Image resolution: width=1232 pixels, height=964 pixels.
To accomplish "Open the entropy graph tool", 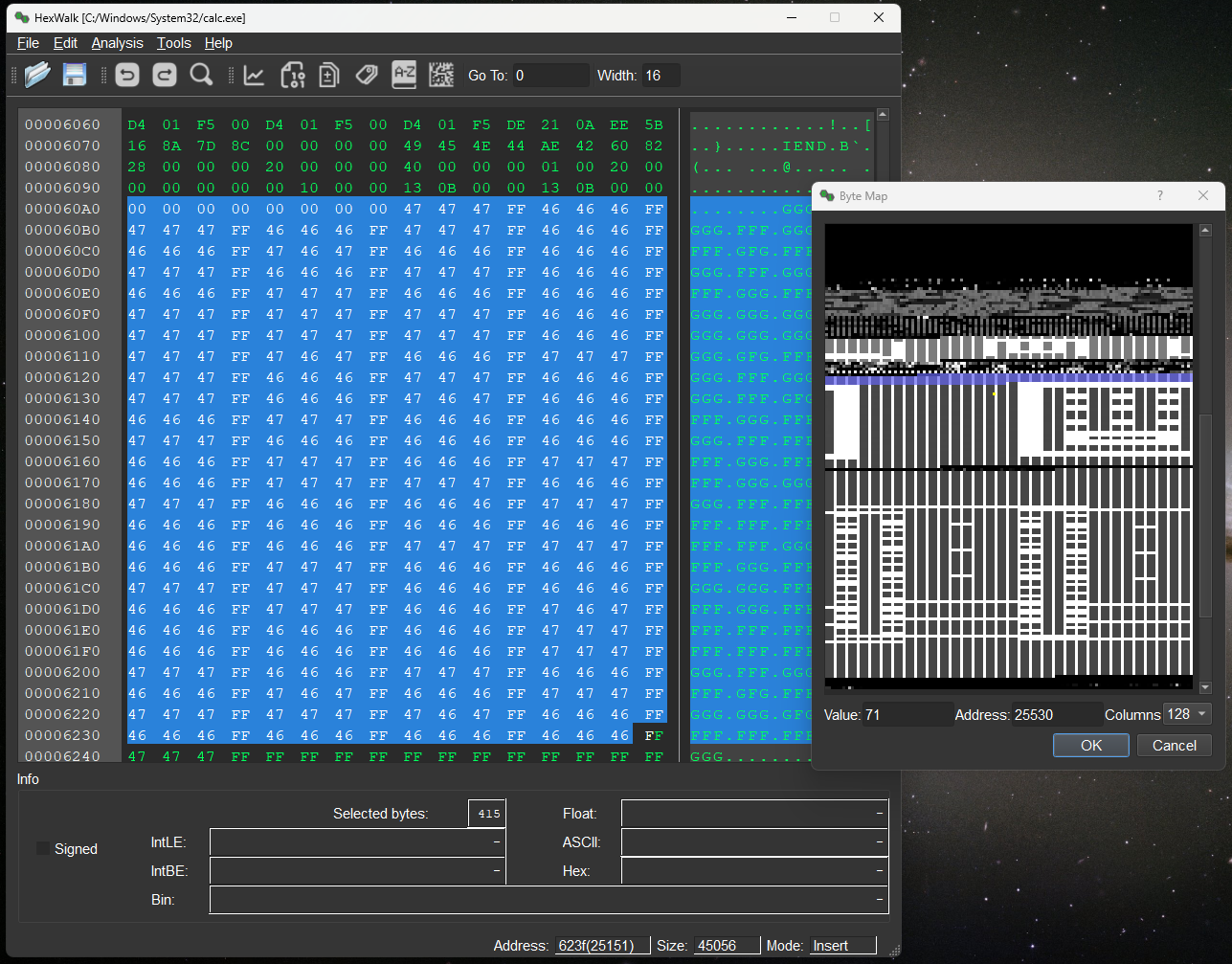I will [x=254, y=75].
